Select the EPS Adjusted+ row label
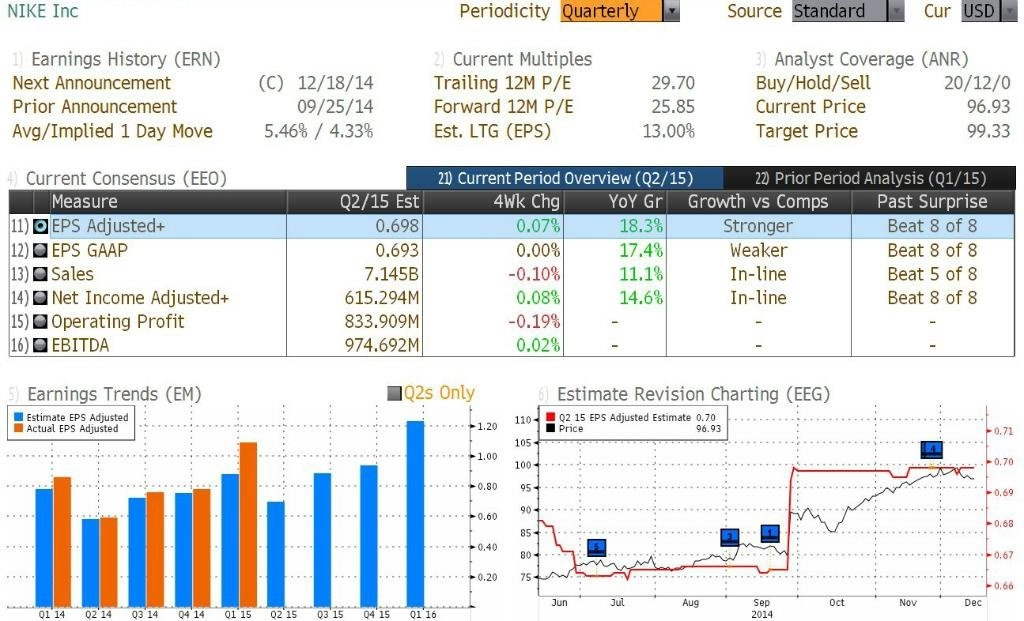This screenshot has width=1024, height=621. tap(108, 226)
